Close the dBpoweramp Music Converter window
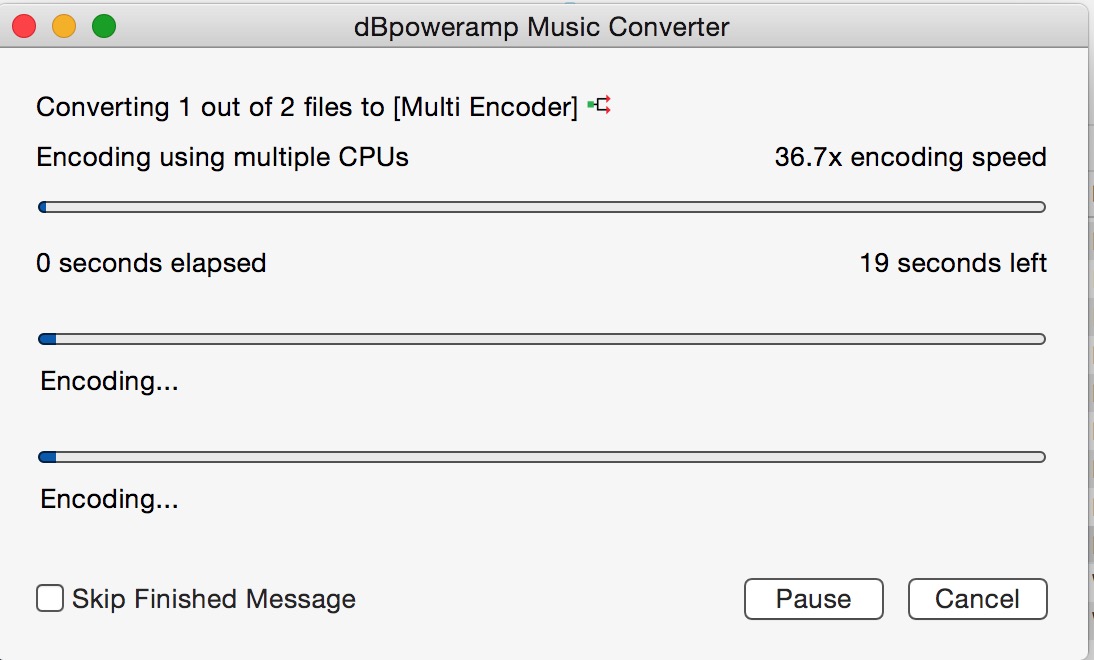1094x660 pixels. tap(25, 27)
